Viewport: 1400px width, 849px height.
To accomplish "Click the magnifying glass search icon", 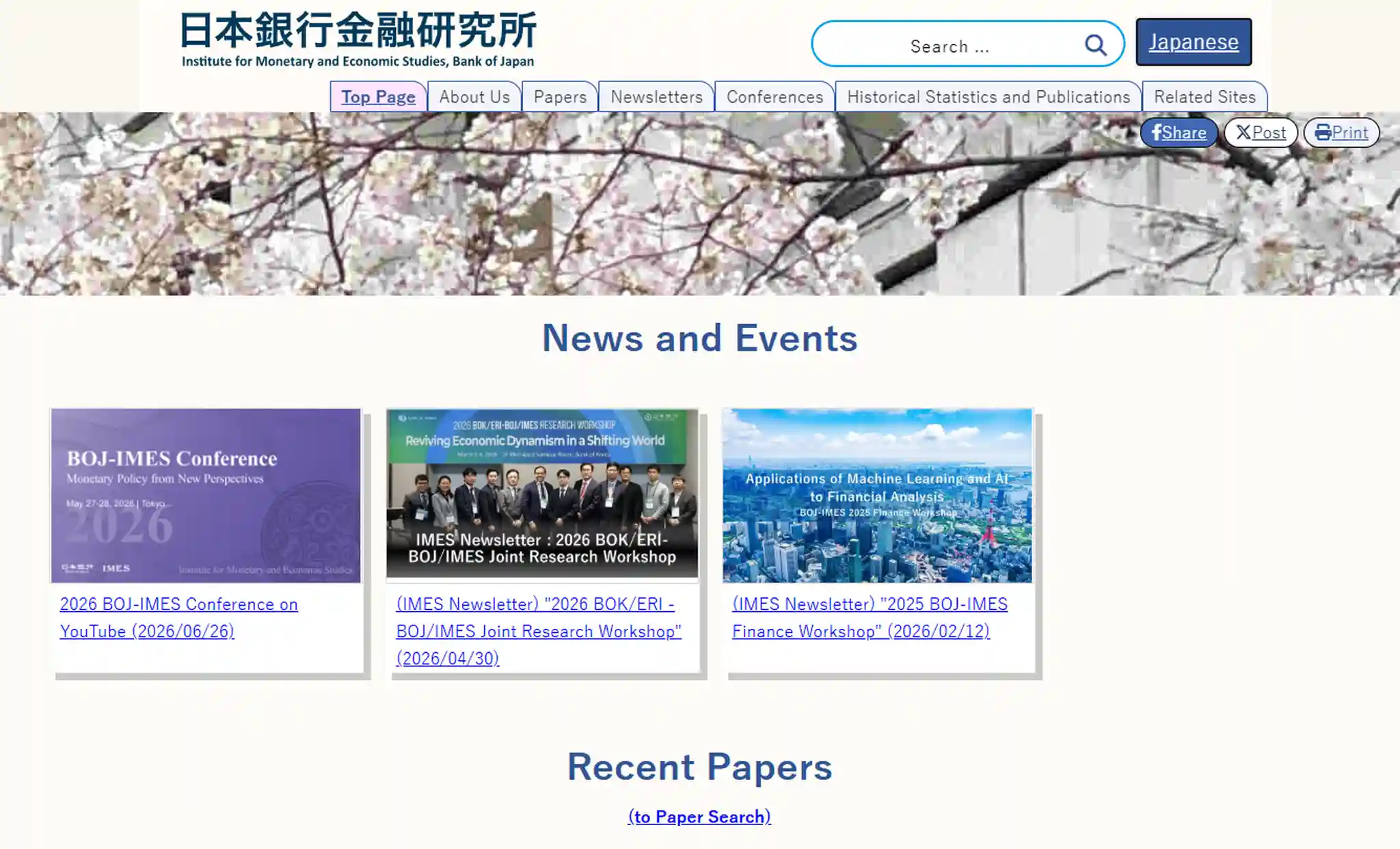I will tap(1095, 45).
